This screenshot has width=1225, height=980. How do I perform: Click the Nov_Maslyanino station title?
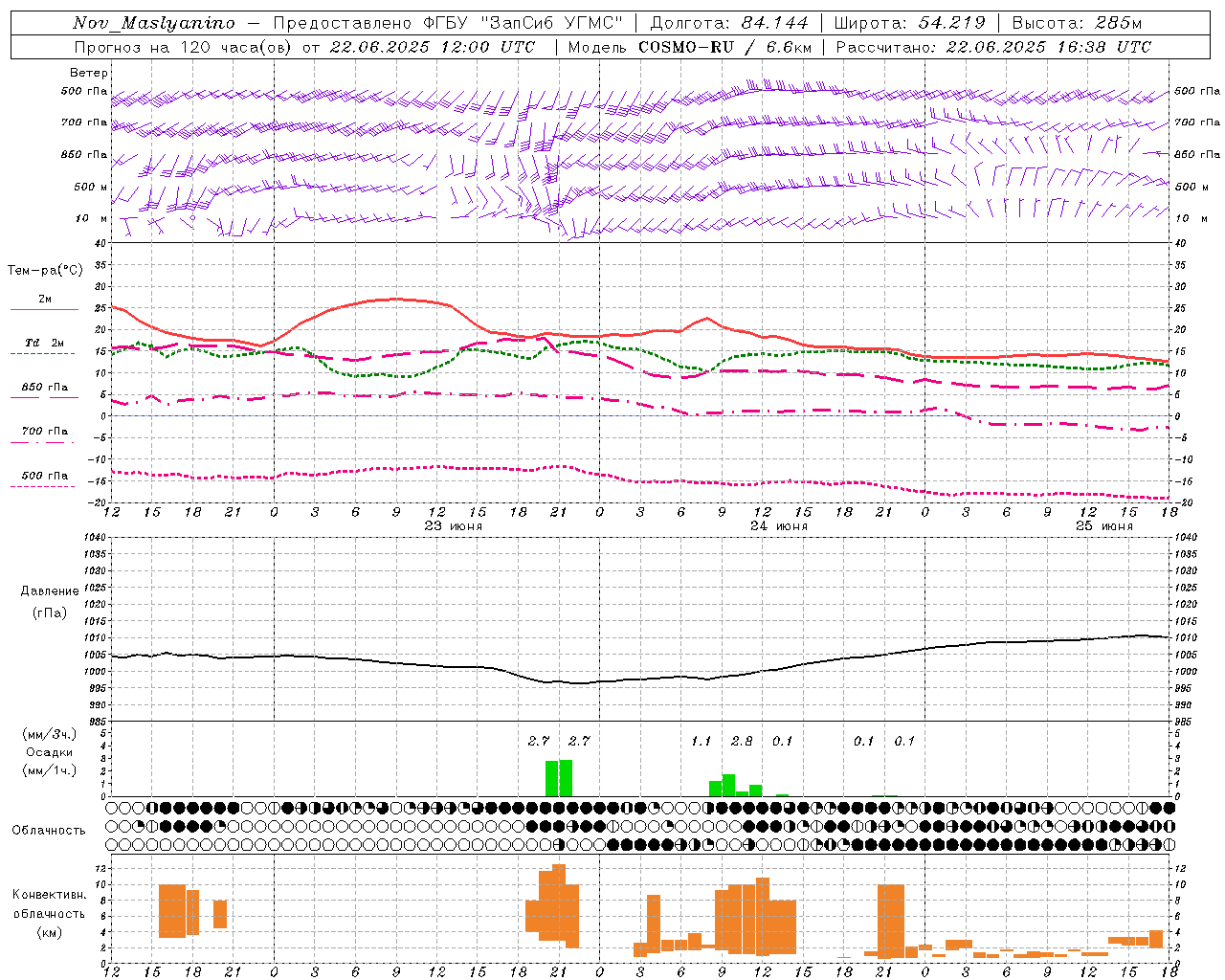[x=154, y=23]
